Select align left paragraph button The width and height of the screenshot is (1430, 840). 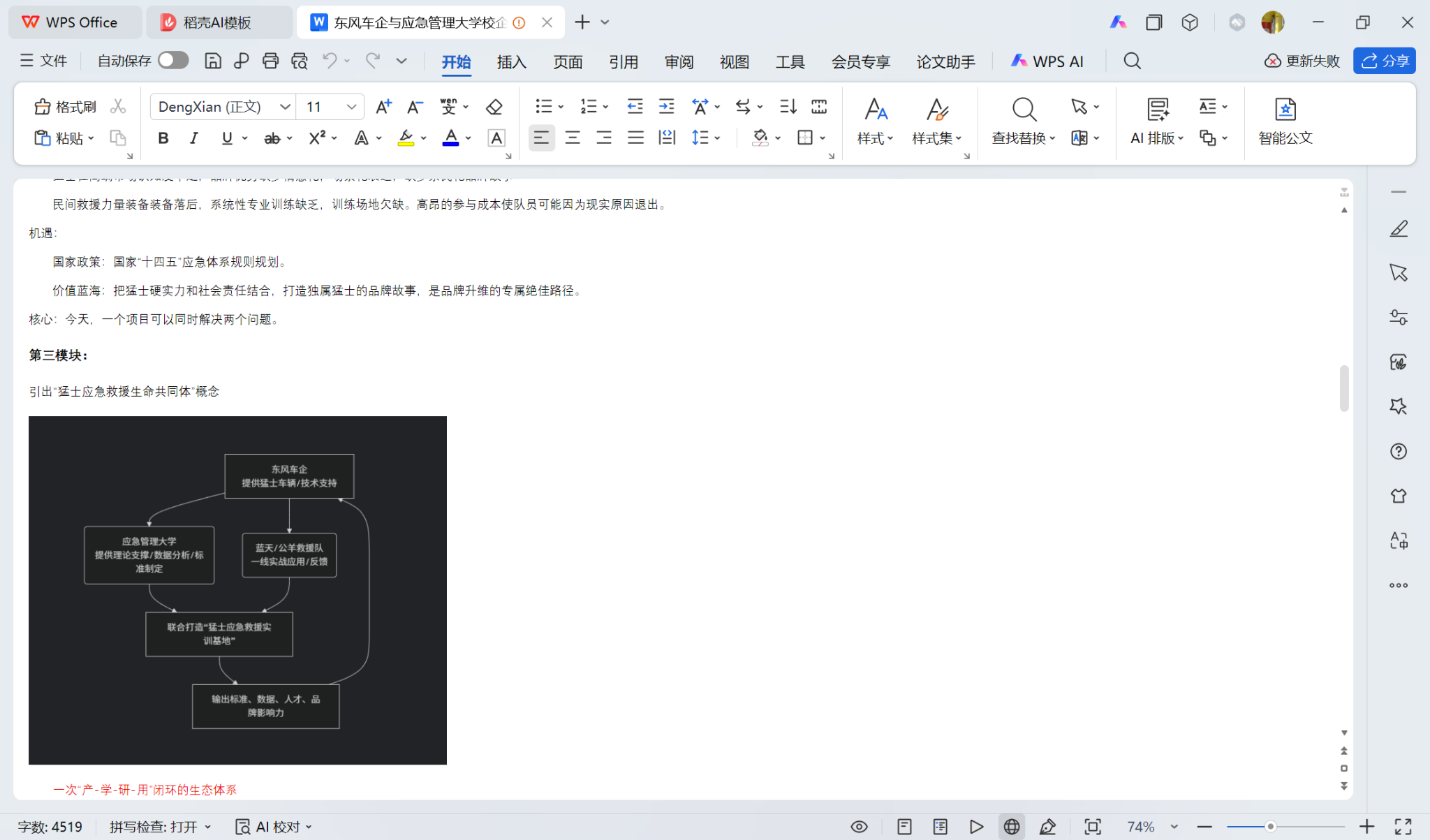tap(541, 138)
